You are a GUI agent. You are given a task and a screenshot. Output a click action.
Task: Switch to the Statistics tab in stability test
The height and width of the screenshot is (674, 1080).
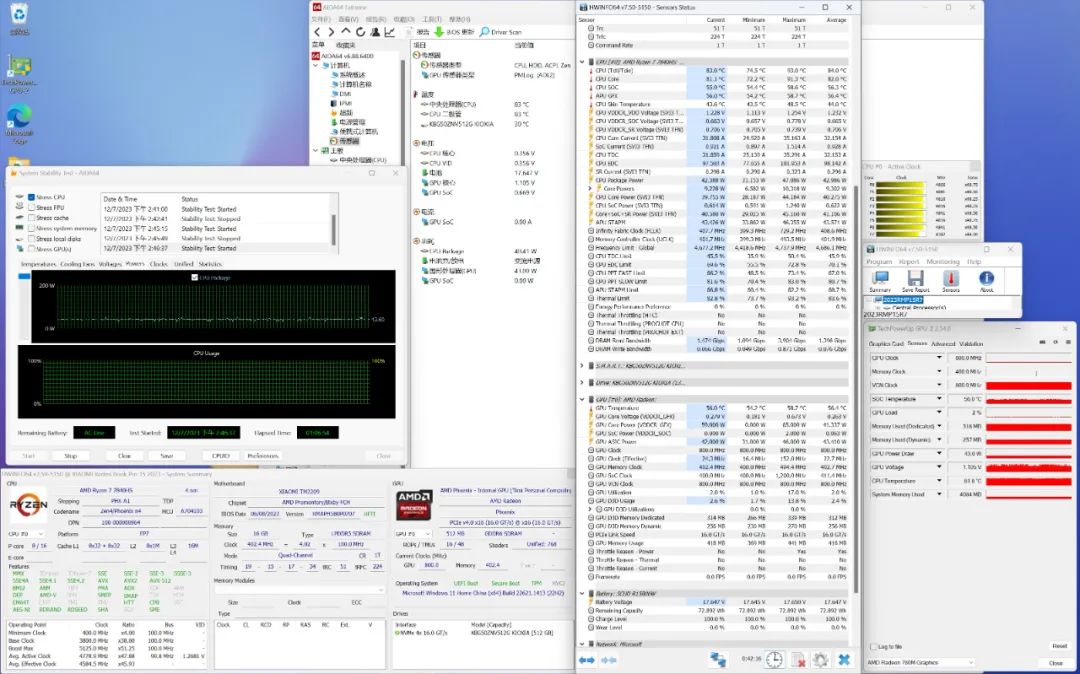210,264
